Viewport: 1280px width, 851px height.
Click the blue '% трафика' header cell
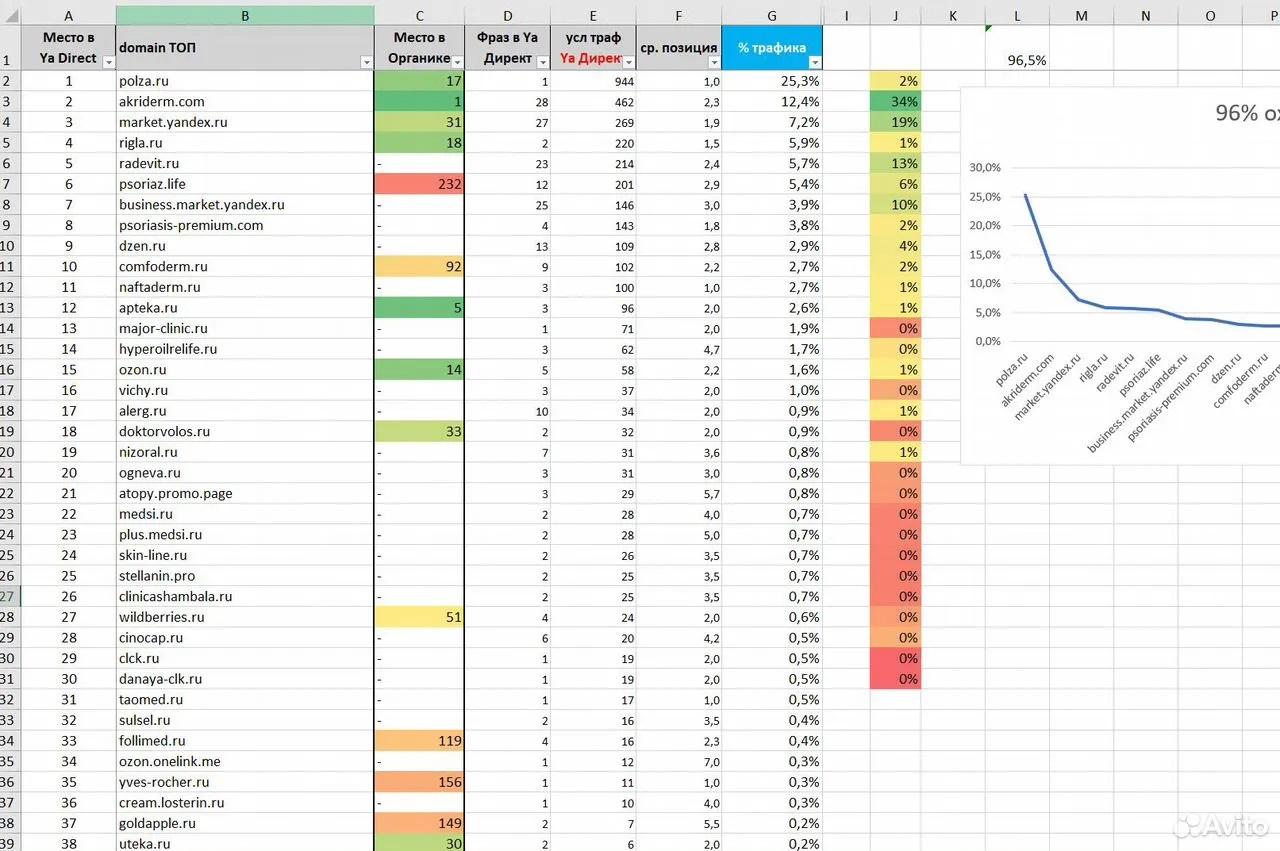771,48
